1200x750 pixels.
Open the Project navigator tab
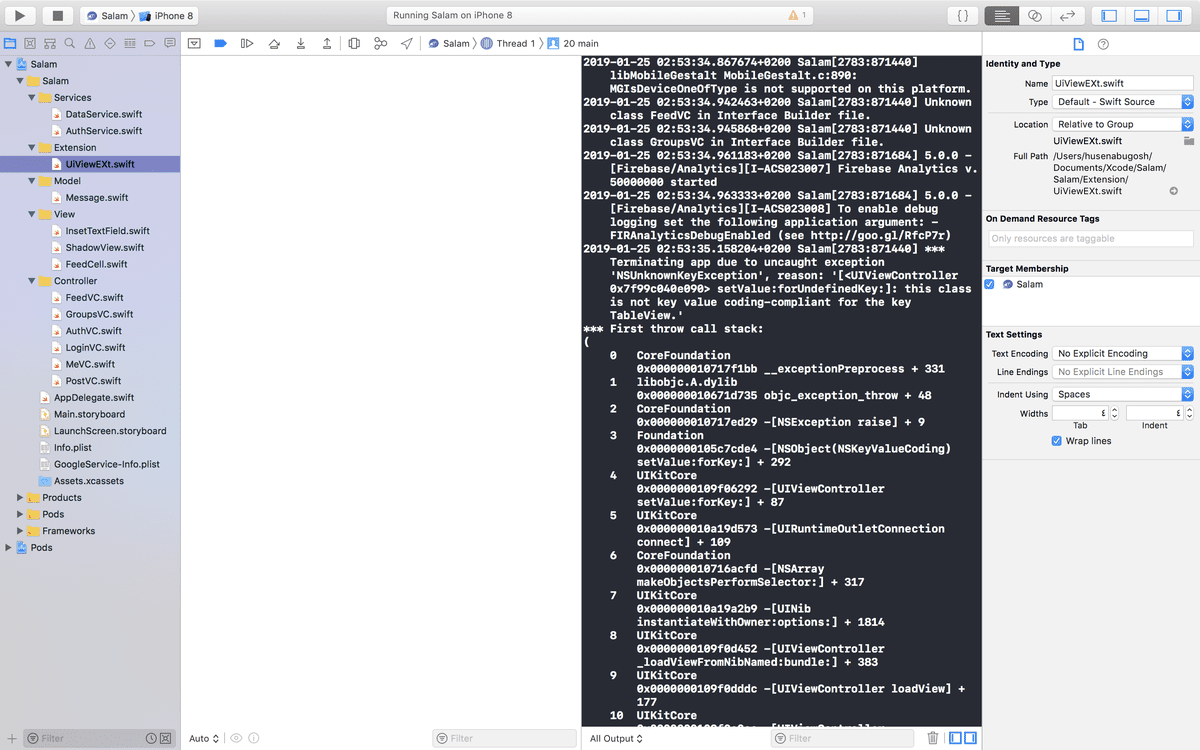click(x=10, y=43)
